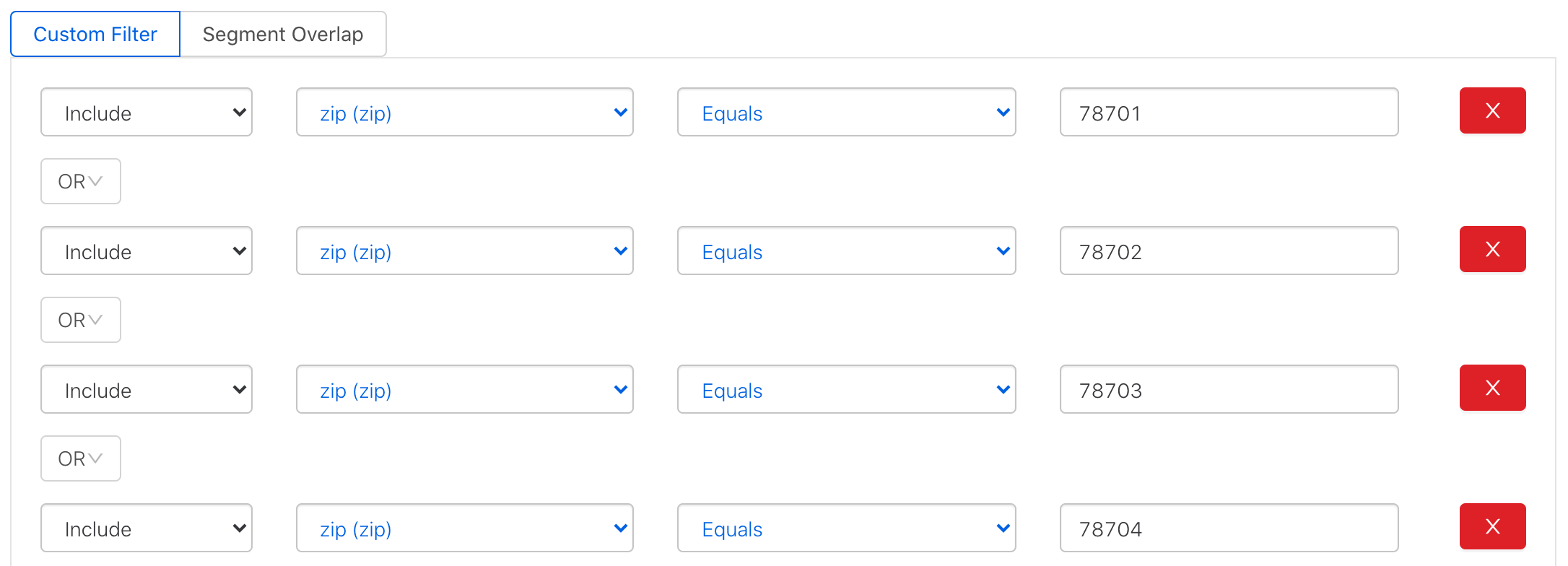This screenshot has width=1568, height=566.
Task: Expand Equals operator dropdown in 78701 row
Action: coord(846,112)
